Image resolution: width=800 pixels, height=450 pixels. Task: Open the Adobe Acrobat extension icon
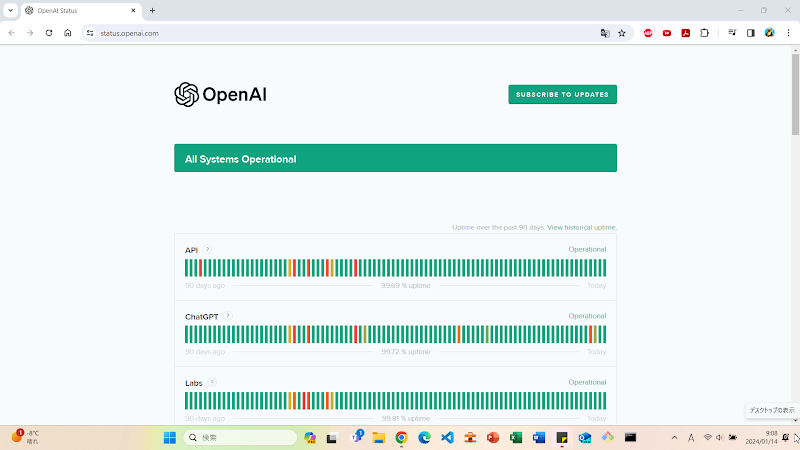686,33
